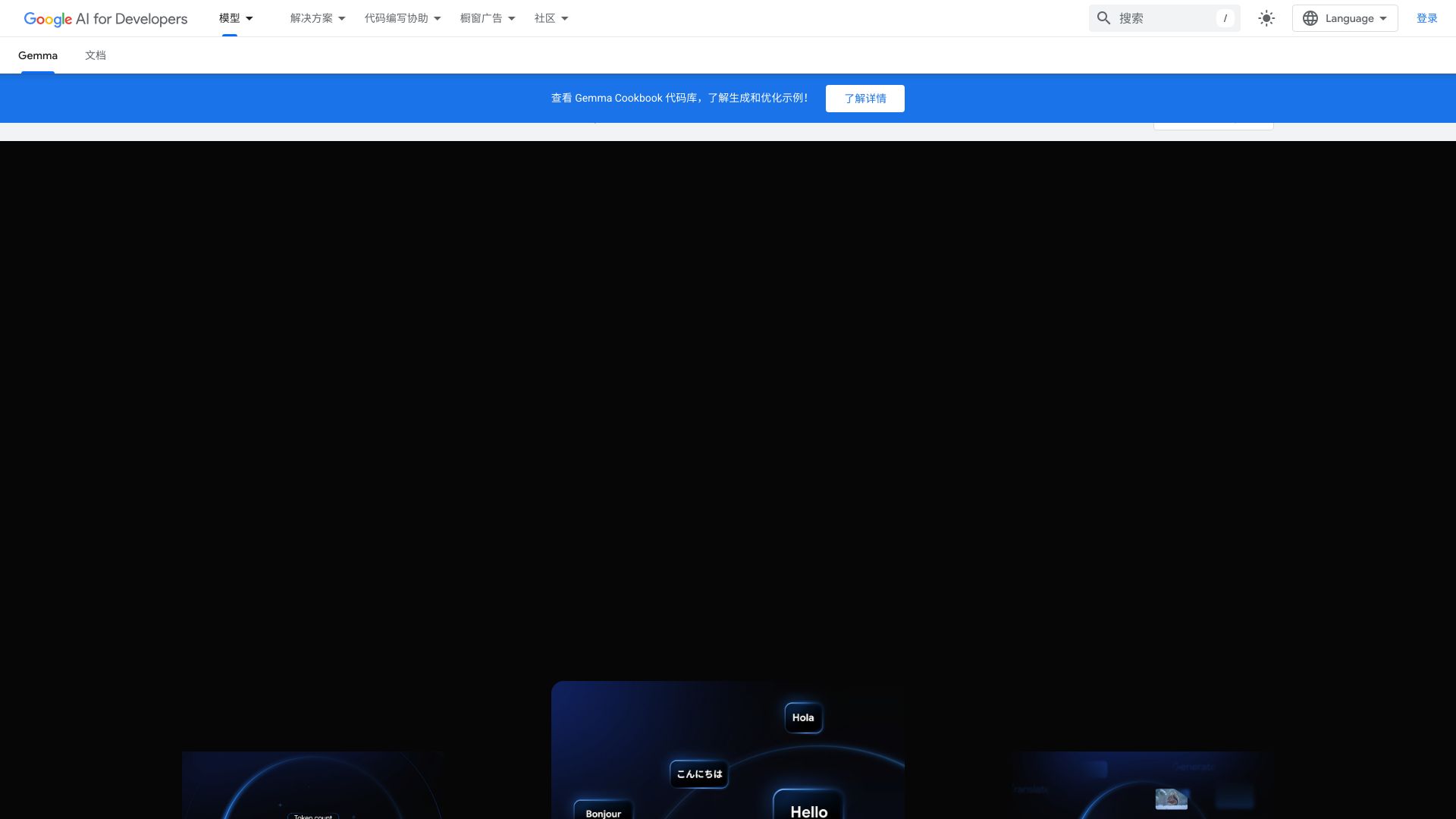Open the Language selector dropdown
The height and width of the screenshot is (819, 1456).
[1345, 18]
